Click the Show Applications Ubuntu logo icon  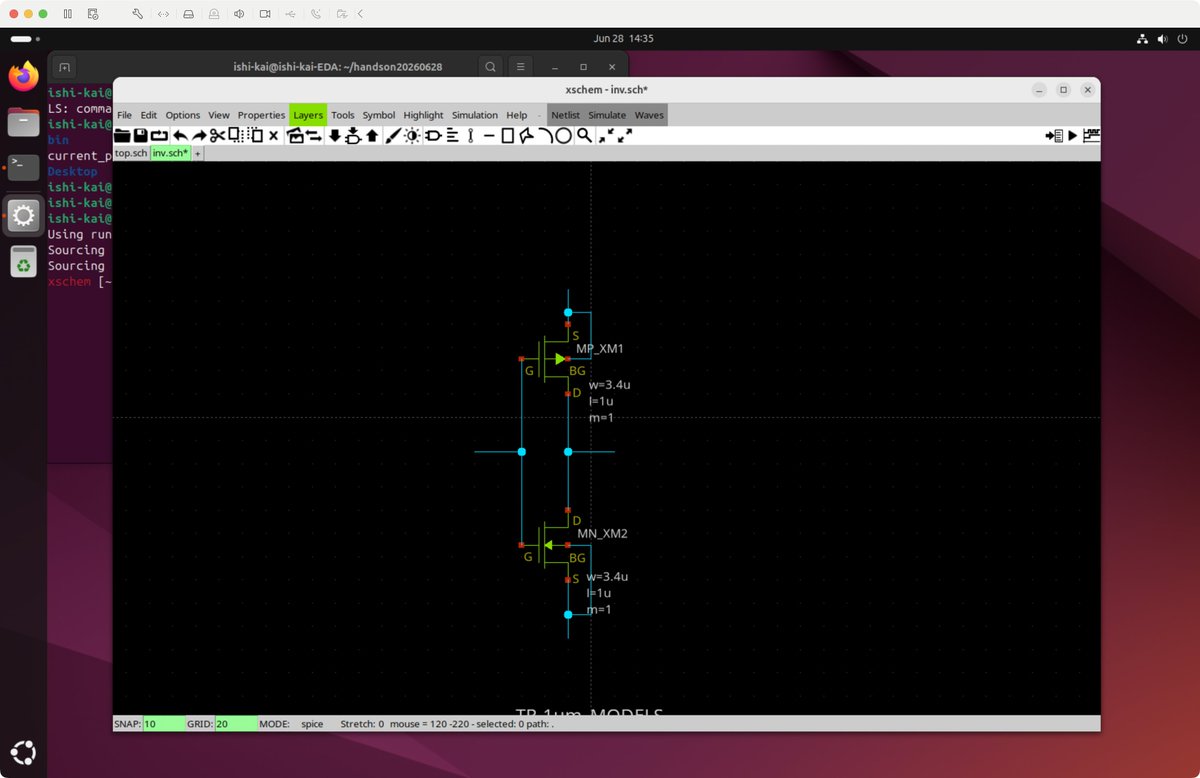(x=24, y=753)
